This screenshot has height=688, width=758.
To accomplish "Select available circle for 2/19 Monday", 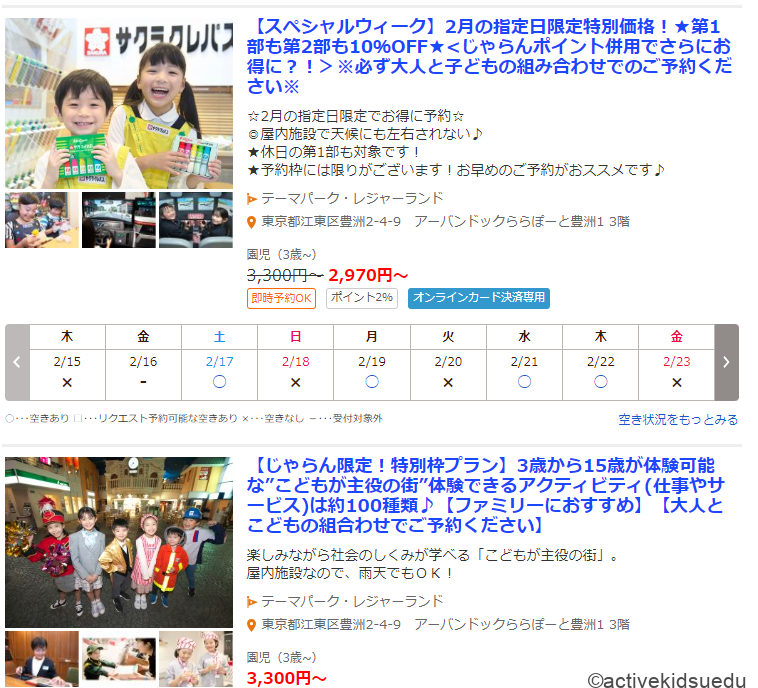I will pos(372,382).
